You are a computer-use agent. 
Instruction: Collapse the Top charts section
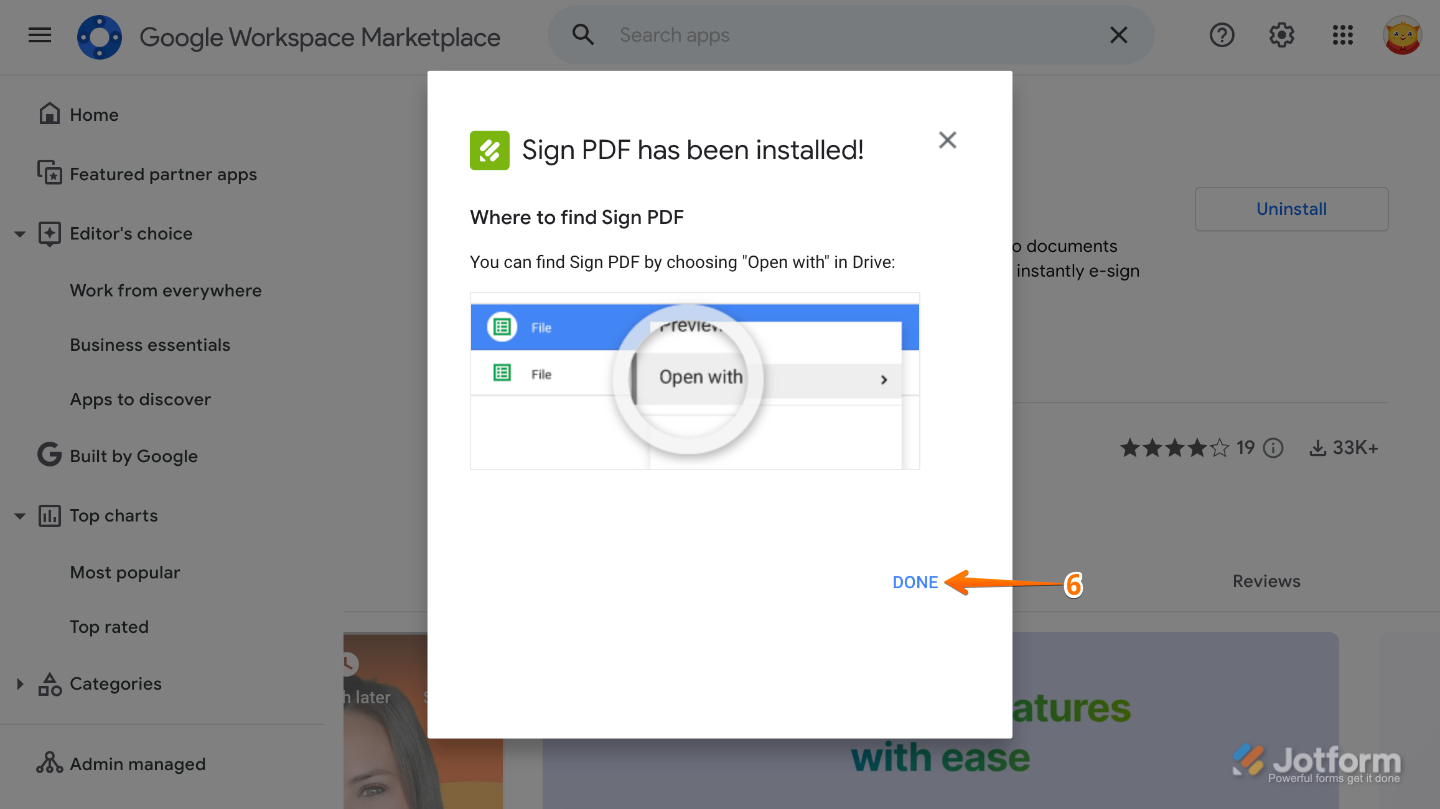click(20, 515)
